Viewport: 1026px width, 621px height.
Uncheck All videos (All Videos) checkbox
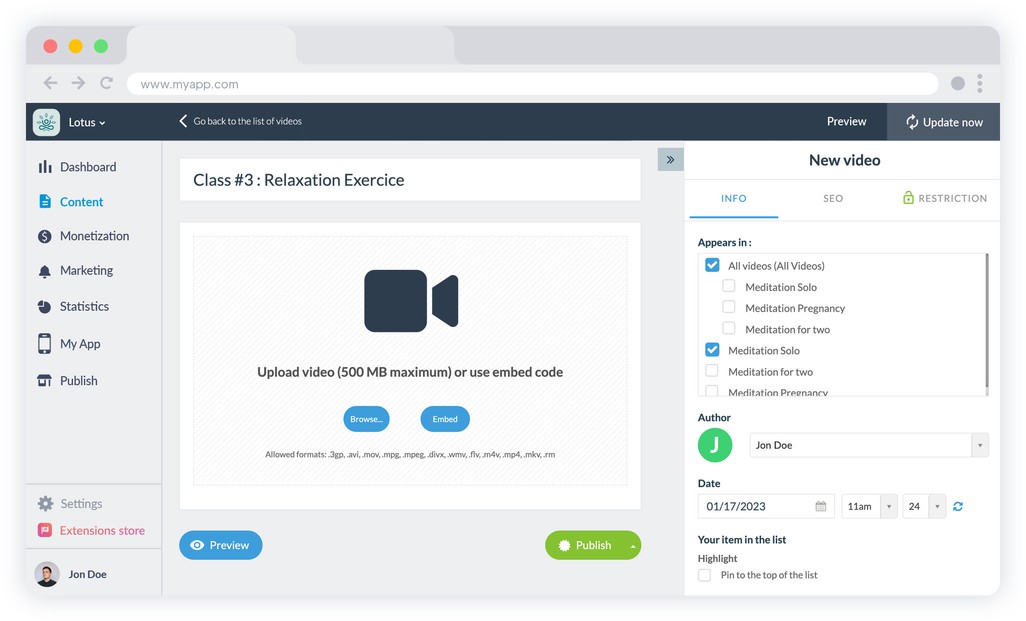712,266
